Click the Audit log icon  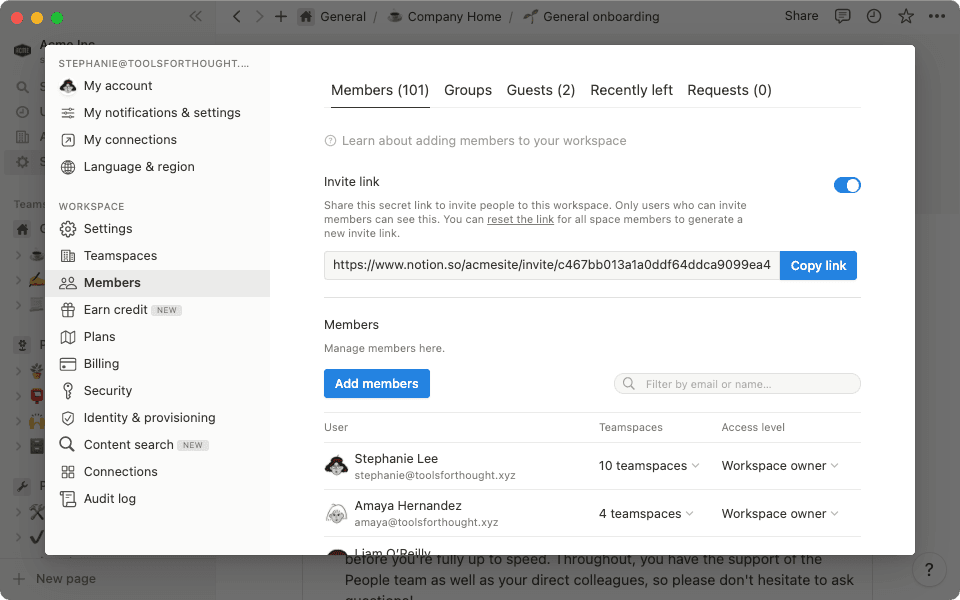(68, 498)
